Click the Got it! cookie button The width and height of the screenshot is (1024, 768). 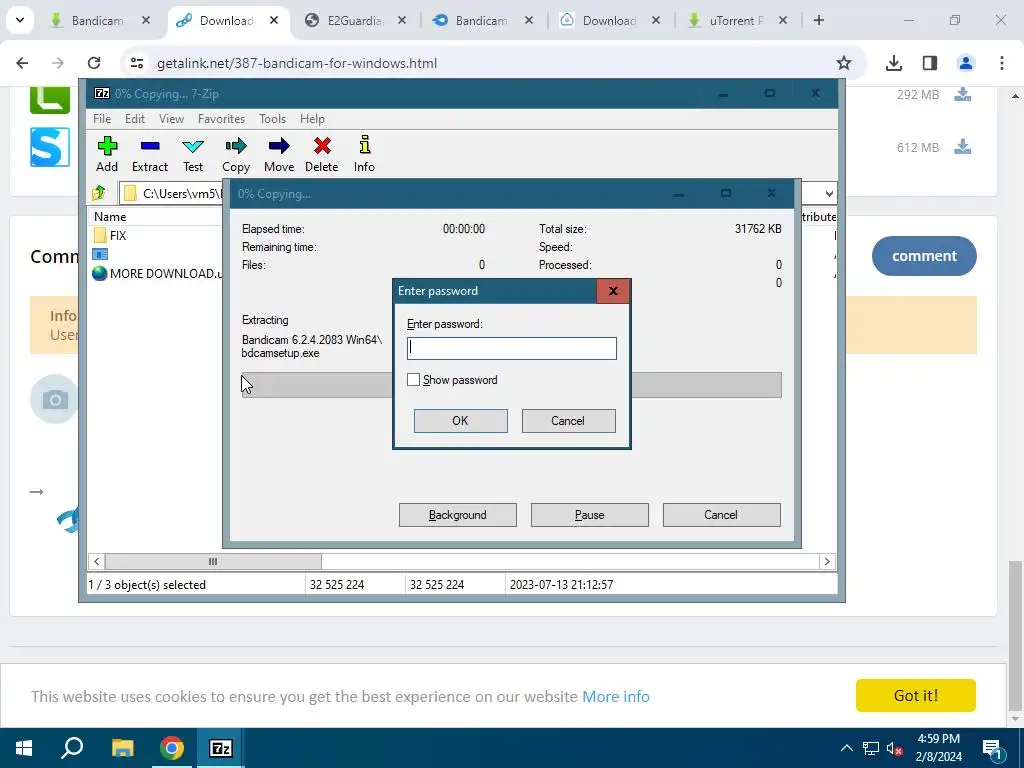tap(916, 696)
